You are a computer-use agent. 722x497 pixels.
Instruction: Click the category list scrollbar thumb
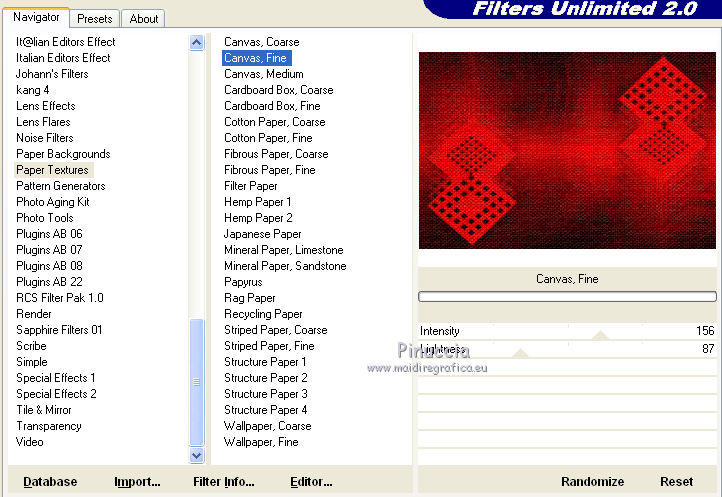[x=197, y=382]
